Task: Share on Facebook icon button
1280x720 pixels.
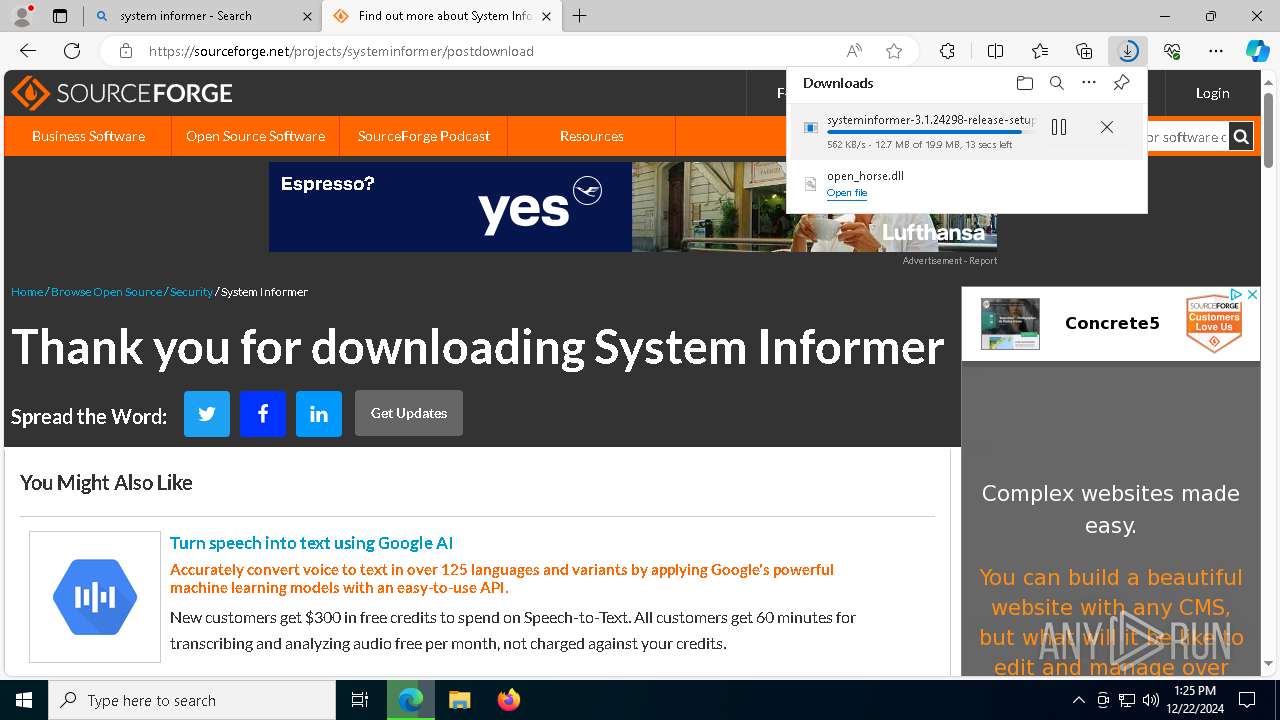Action: [263, 414]
